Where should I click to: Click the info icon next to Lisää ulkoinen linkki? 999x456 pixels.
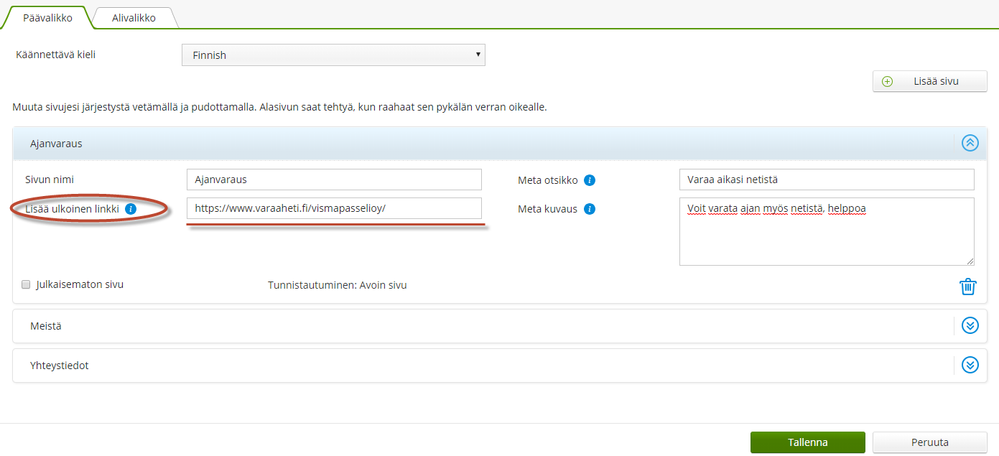click(131, 208)
